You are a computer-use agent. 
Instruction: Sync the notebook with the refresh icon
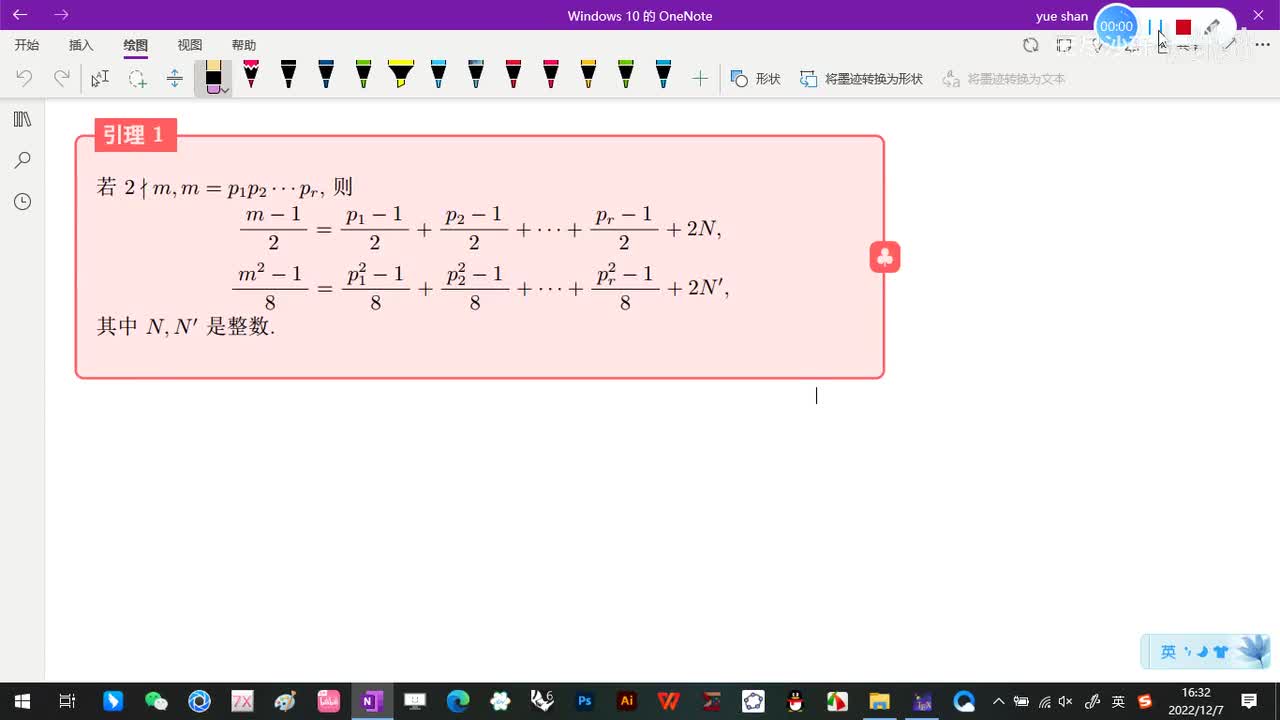[1030, 45]
